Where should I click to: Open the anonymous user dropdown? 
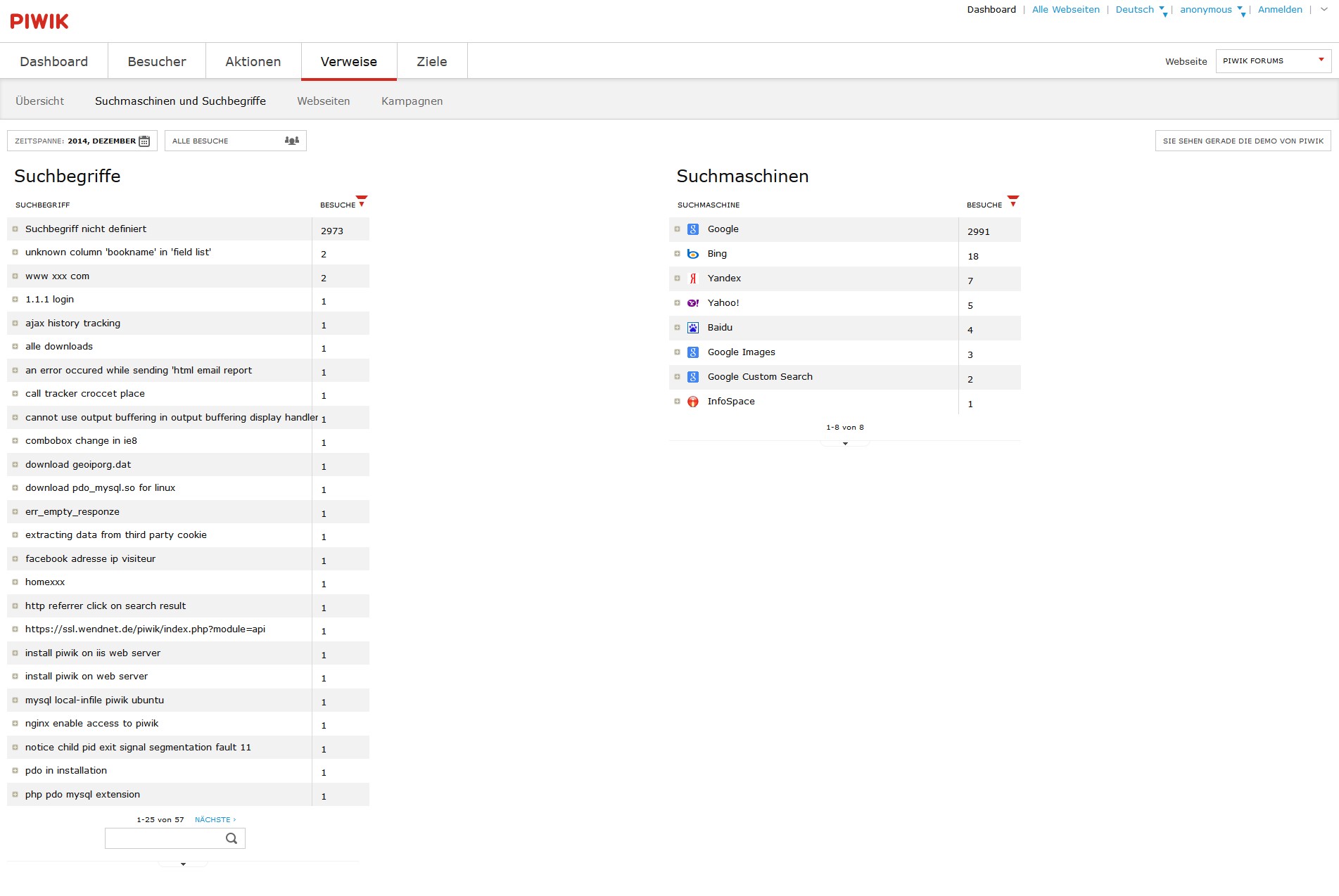click(1212, 10)
